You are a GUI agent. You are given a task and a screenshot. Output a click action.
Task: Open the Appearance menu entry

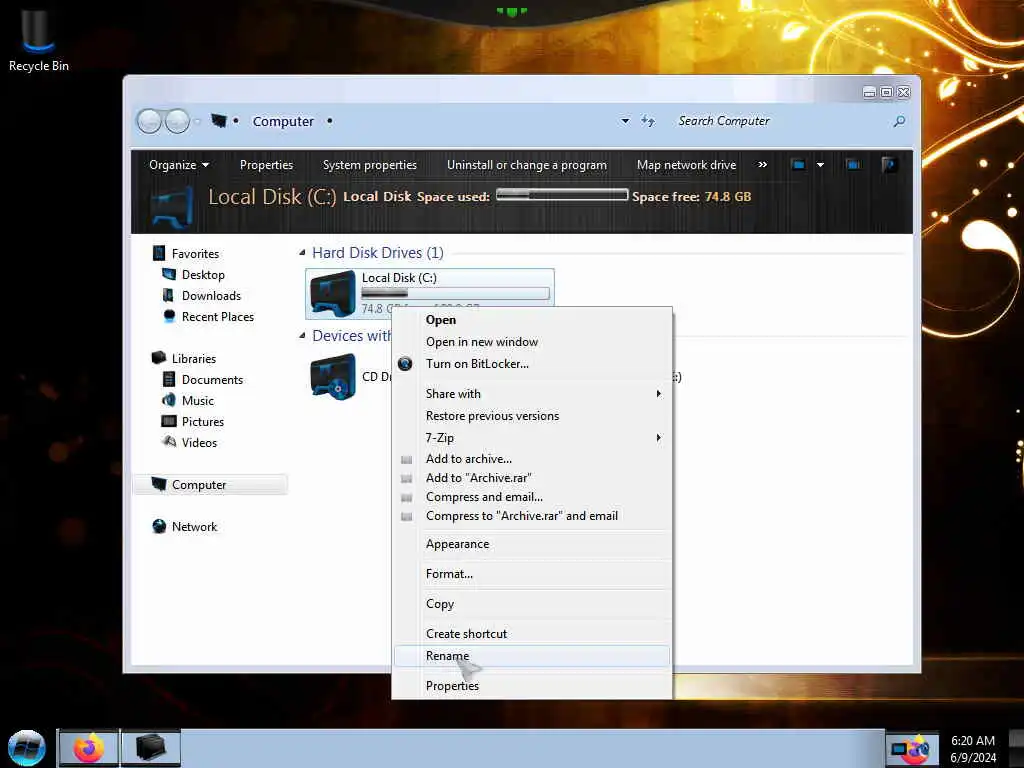(532, 544)
